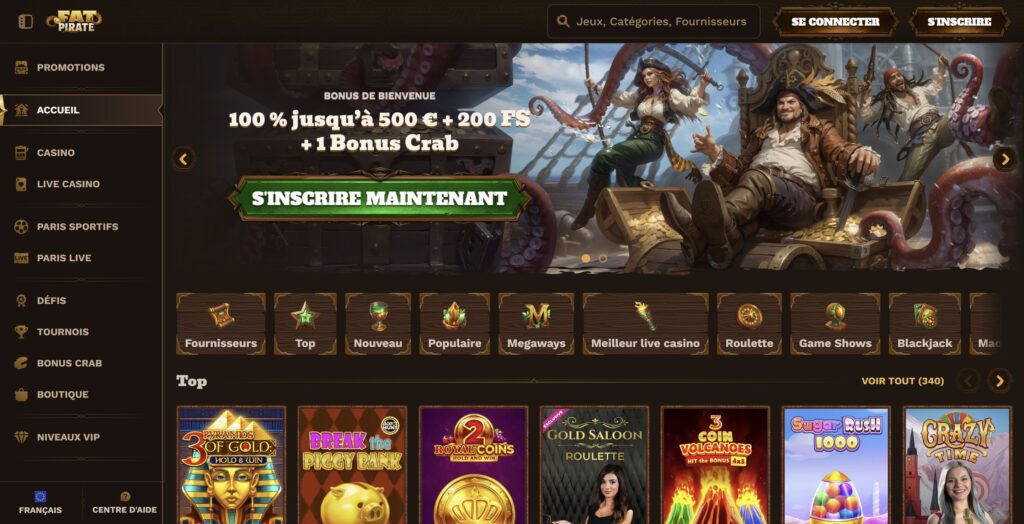
Task: Open the Français language selector
Action: pyautogui.click(x=40, y=503)
